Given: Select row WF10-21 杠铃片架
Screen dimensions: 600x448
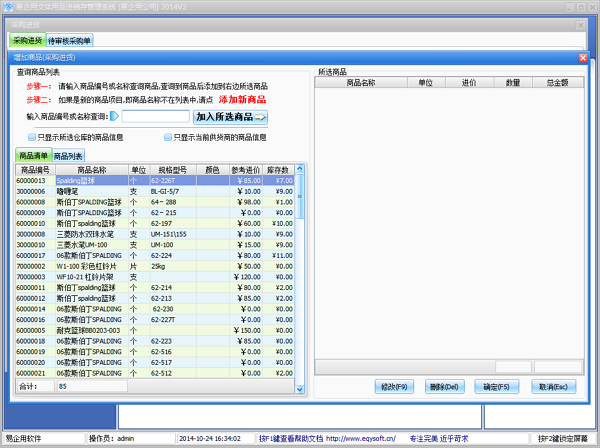Looking at the screenshot, I should pos(155,277).
